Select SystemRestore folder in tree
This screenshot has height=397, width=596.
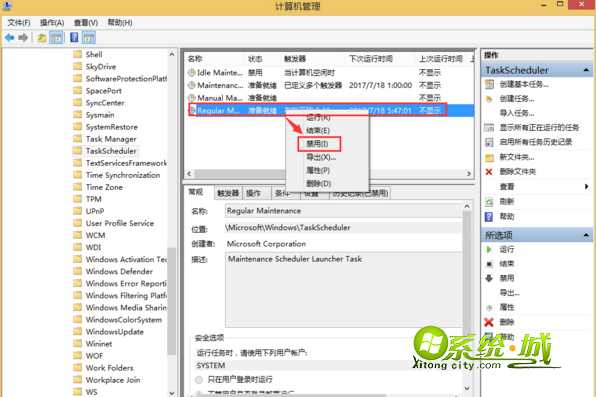click(x=111, y=127)
